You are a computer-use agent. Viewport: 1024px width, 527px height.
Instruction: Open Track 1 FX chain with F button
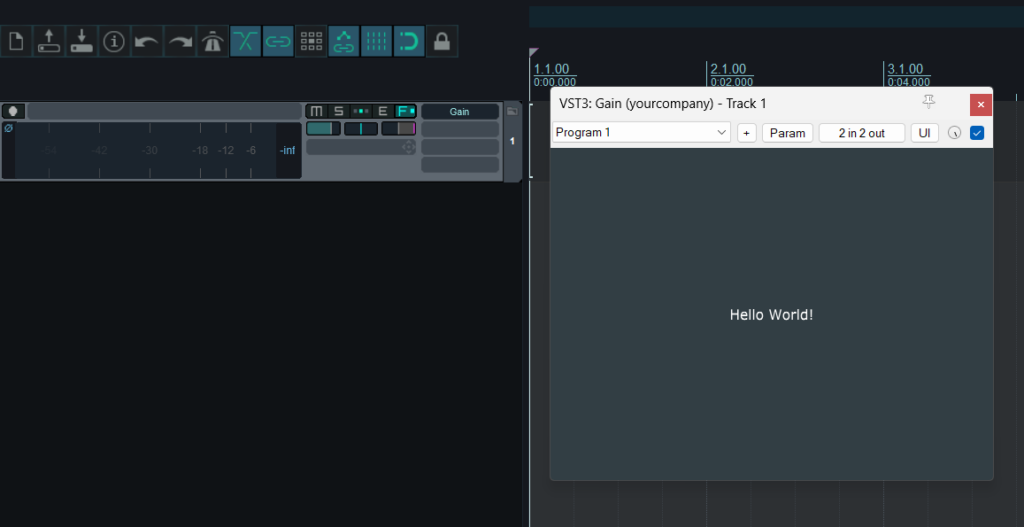pos(406,111)
